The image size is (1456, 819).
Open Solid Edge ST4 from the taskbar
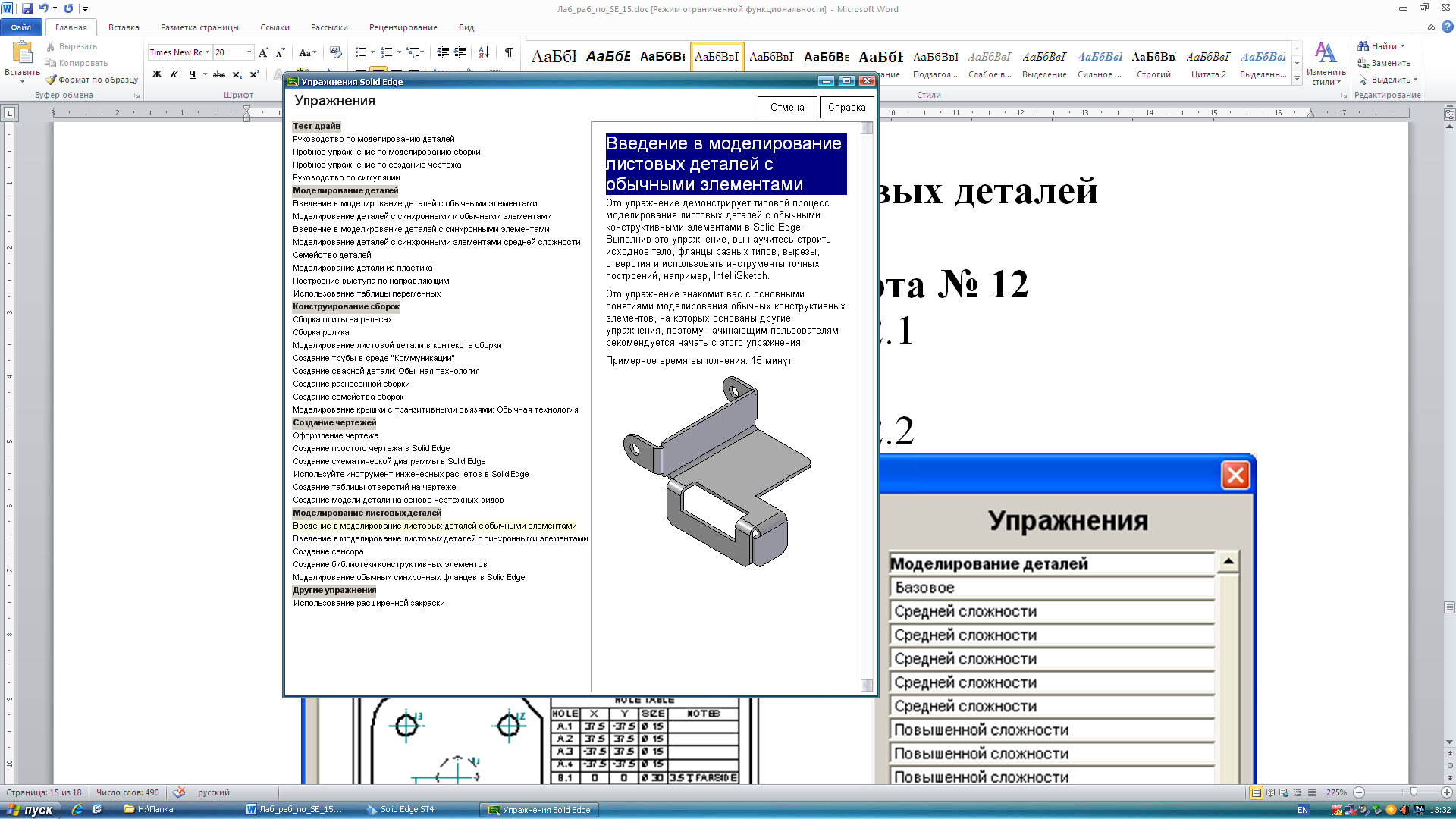pyautogui.click(x=400, y=810)
